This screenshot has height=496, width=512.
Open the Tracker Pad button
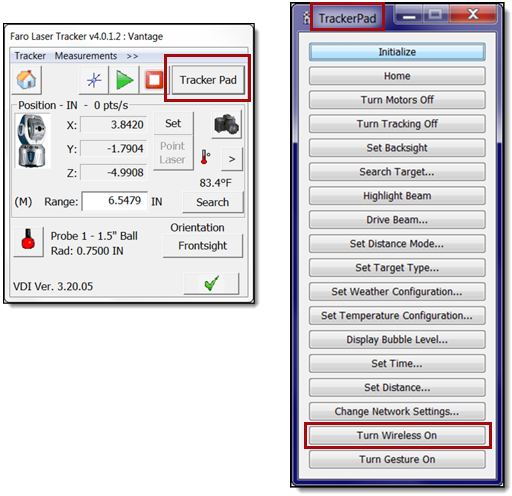tap(208, 80)
